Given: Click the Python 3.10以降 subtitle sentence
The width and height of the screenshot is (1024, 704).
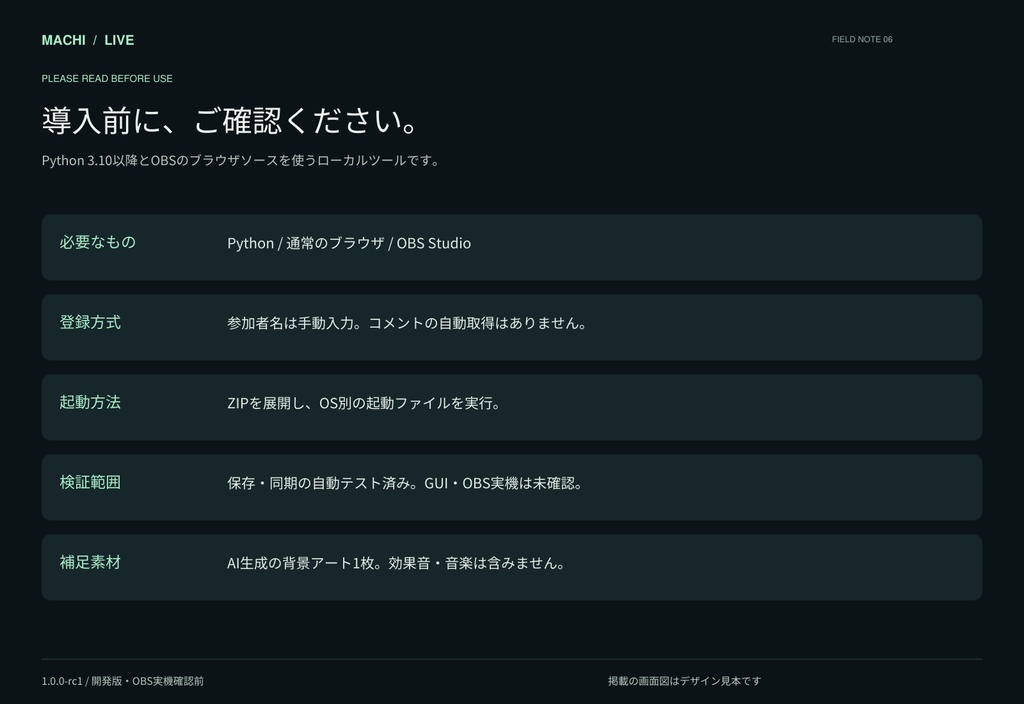Looking at the screenshot, I should coord(242,160).
